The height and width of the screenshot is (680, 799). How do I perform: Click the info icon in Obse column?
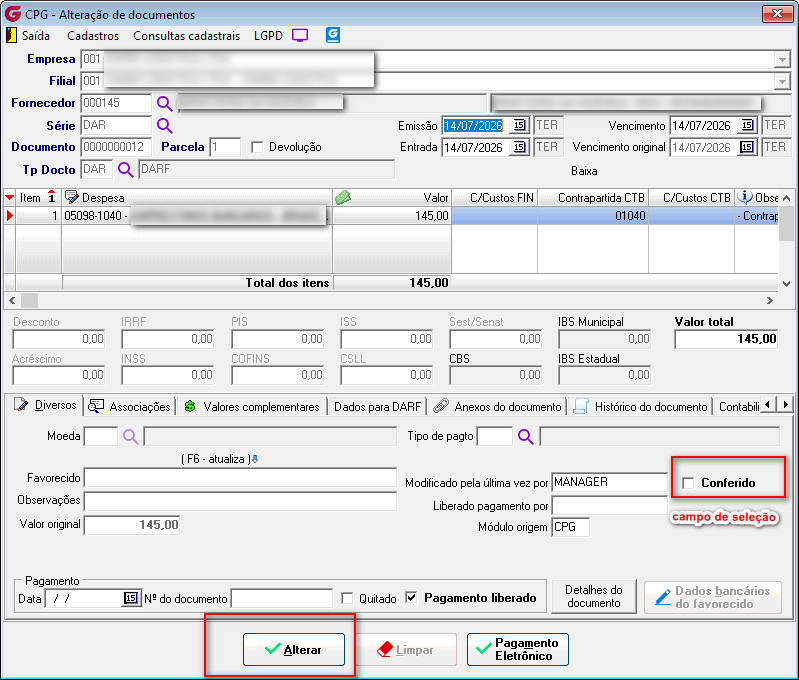745,197
